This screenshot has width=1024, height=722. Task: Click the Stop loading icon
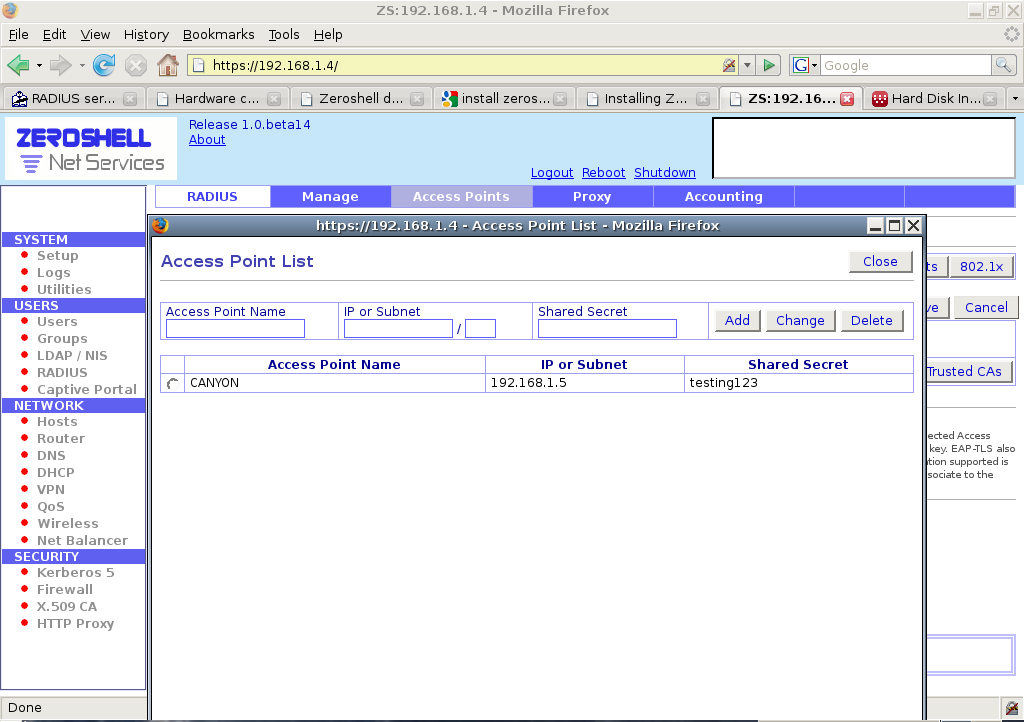click(136, 65)
